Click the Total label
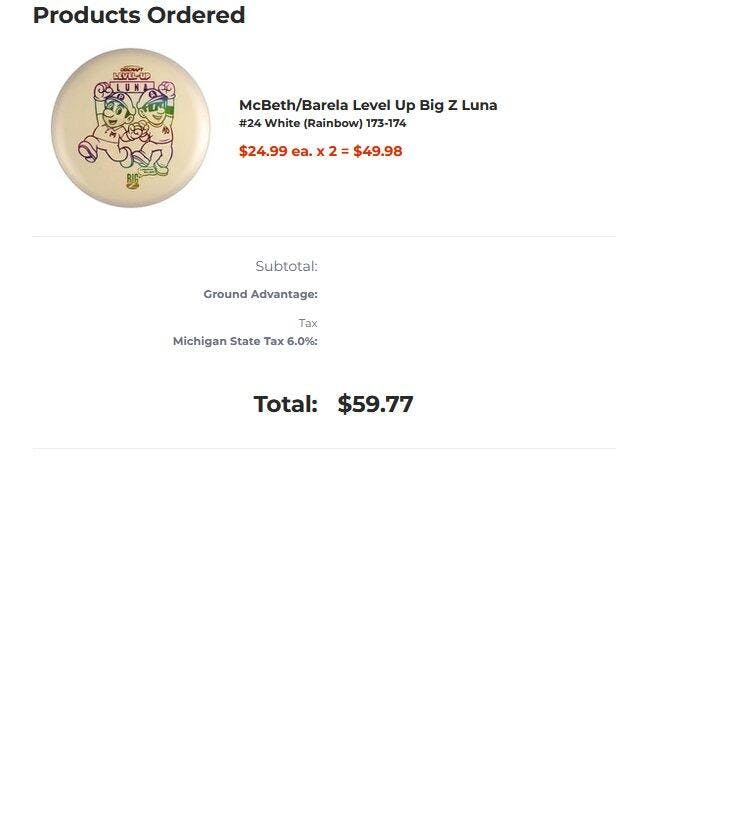This screenshot has width=754, height=827. coord(286,404)
